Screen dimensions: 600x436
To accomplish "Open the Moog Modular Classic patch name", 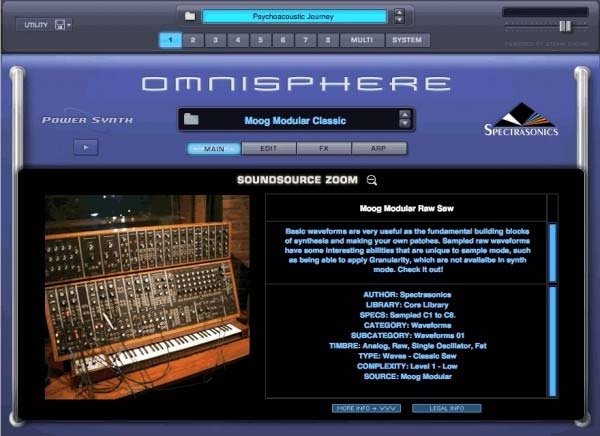I will tap(295, 121).
